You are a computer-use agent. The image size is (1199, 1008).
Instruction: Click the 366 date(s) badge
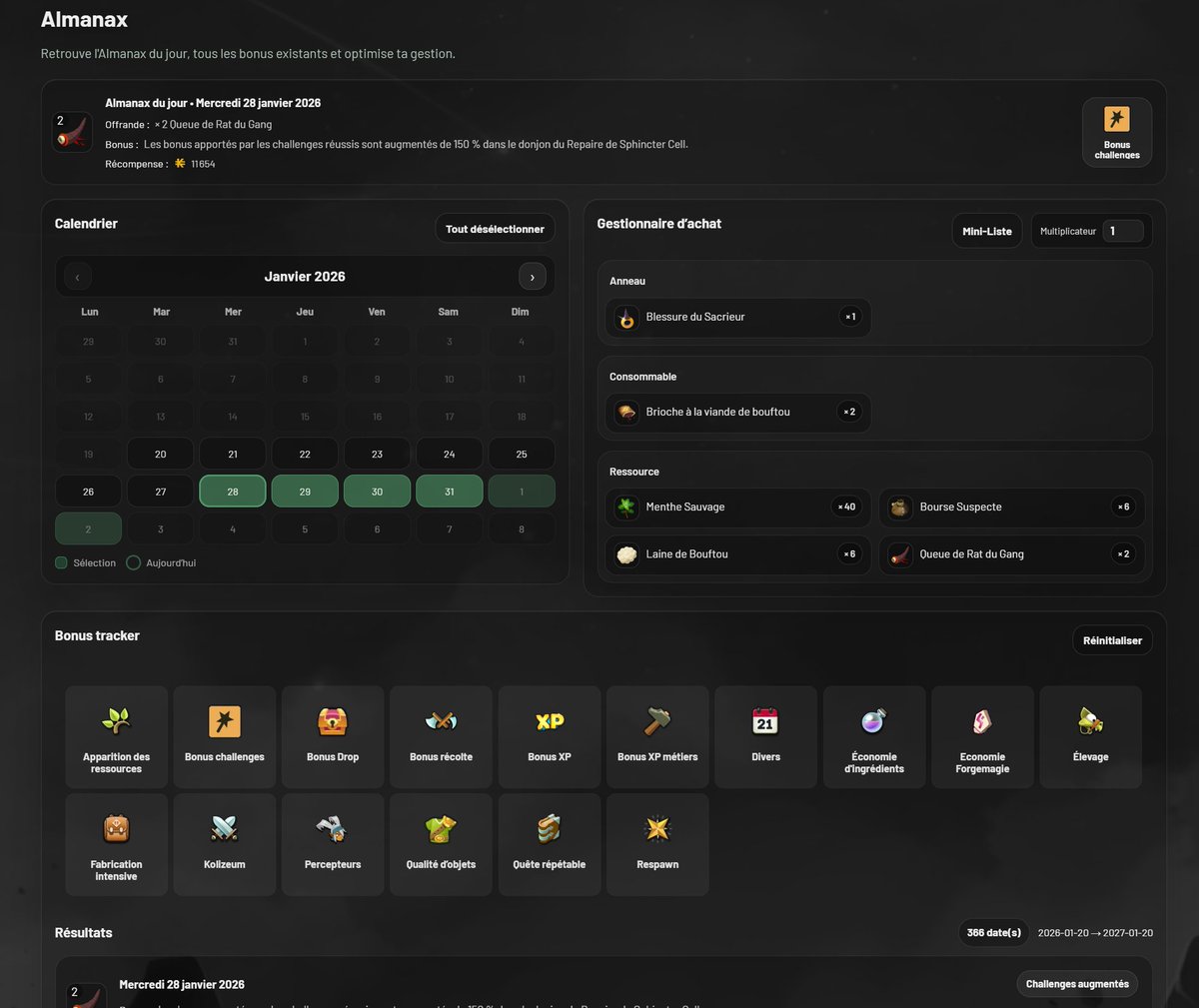coord(994,932)
